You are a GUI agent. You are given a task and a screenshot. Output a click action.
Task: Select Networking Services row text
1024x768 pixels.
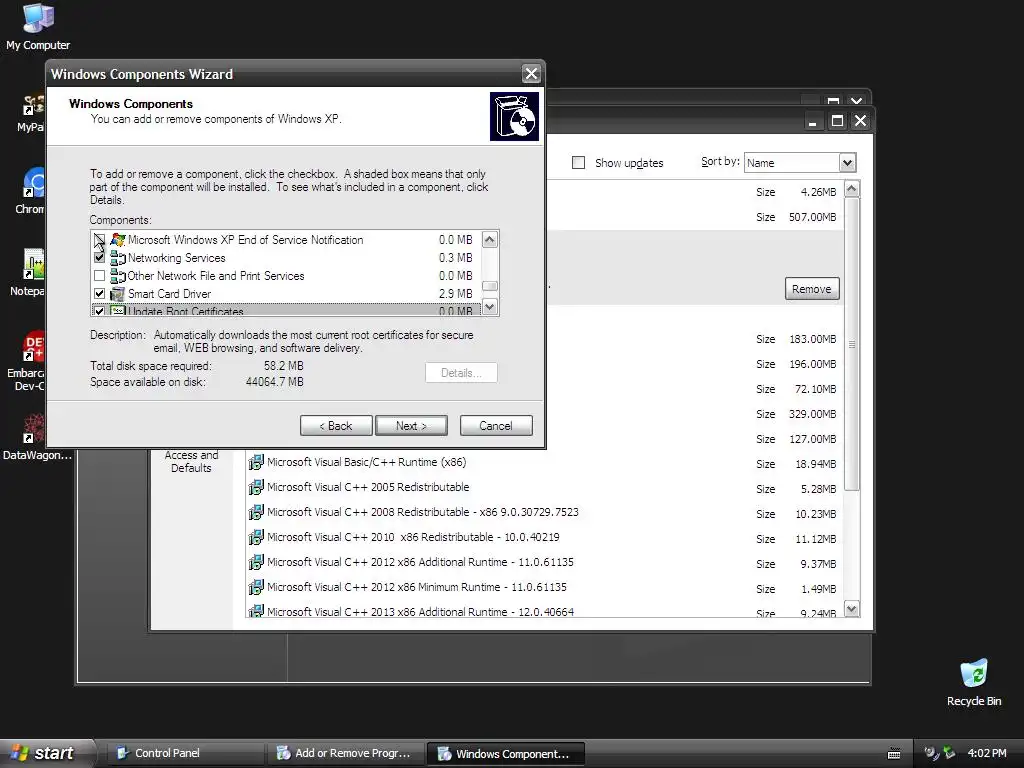(177, 258)
